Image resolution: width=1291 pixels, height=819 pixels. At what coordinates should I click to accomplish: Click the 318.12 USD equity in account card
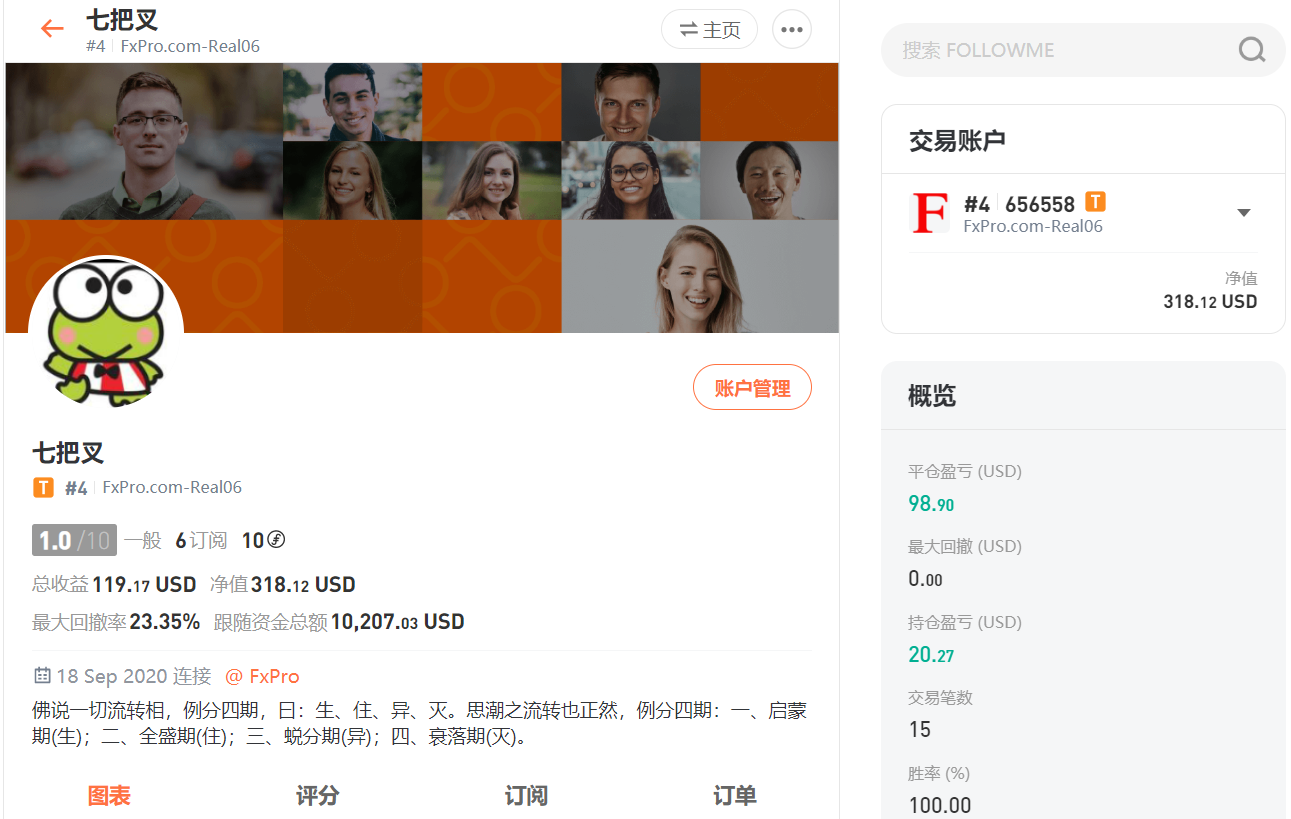pos(1210,301)
